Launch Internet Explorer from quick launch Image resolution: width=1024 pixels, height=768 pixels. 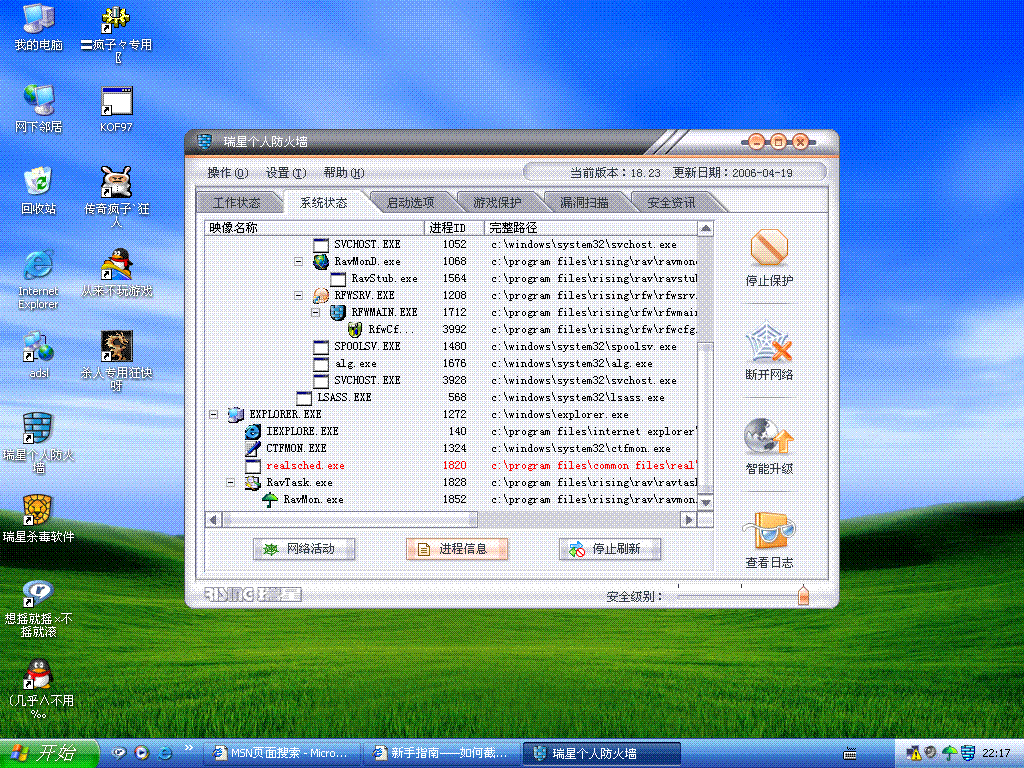(165, 753)
